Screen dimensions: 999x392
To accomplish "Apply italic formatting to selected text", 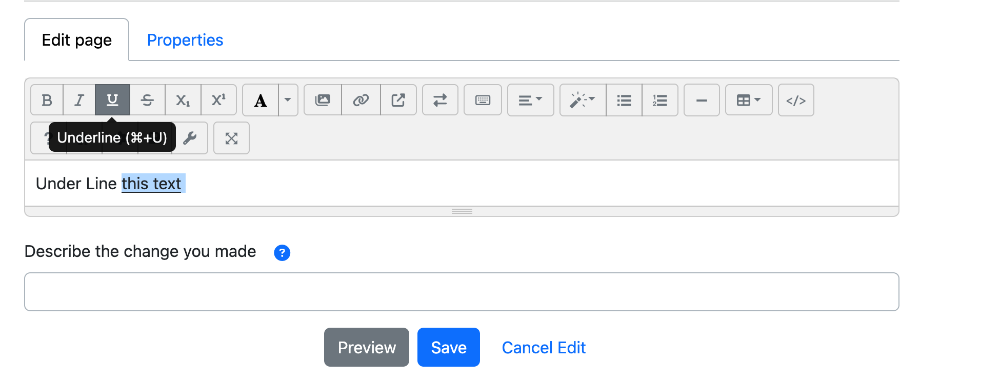I will [79, 100].
